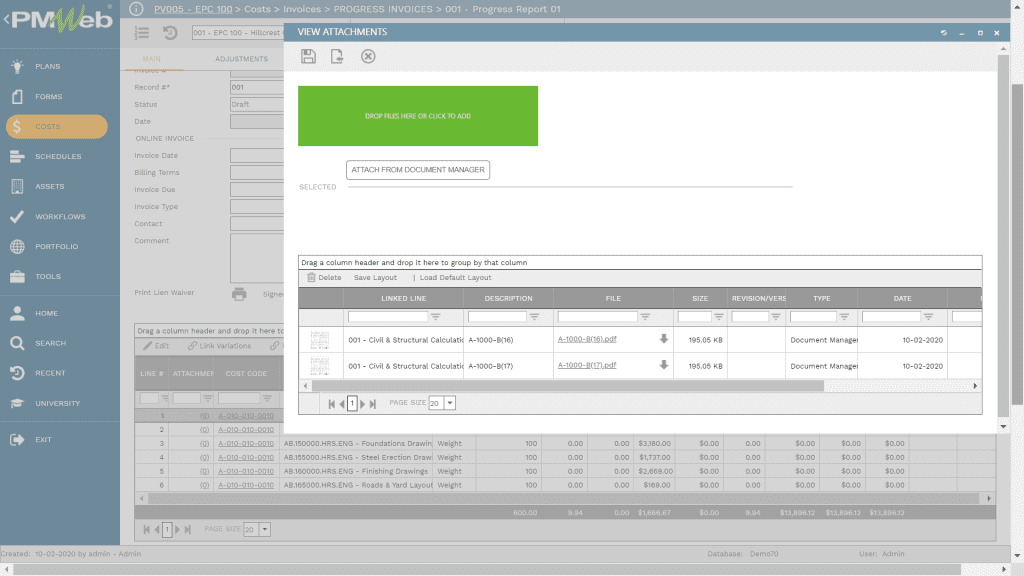Open the Size column filter icon
The image size is (1024, 576).
(x=719, y=317)
